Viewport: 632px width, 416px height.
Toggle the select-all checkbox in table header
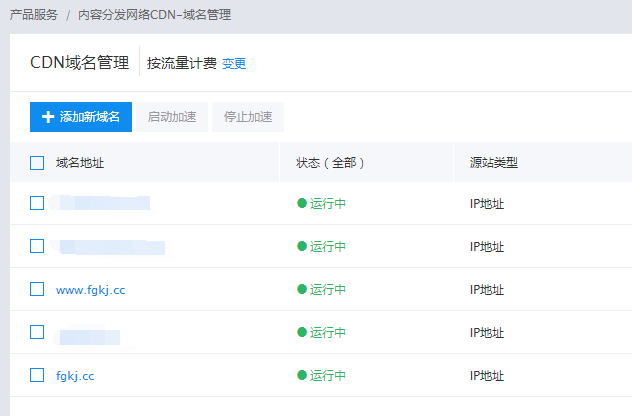click(37, 163)
